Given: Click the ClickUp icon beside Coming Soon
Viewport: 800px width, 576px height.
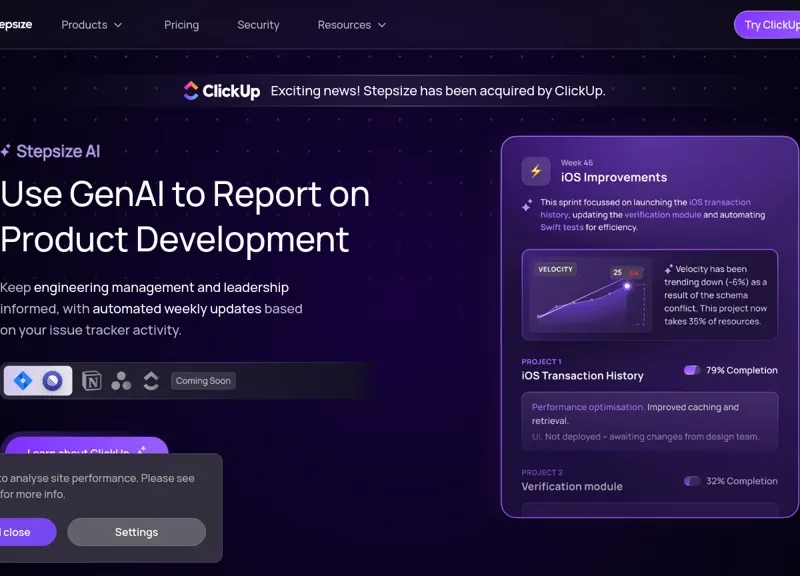Looking at the screenshot, I should [151, 381].
